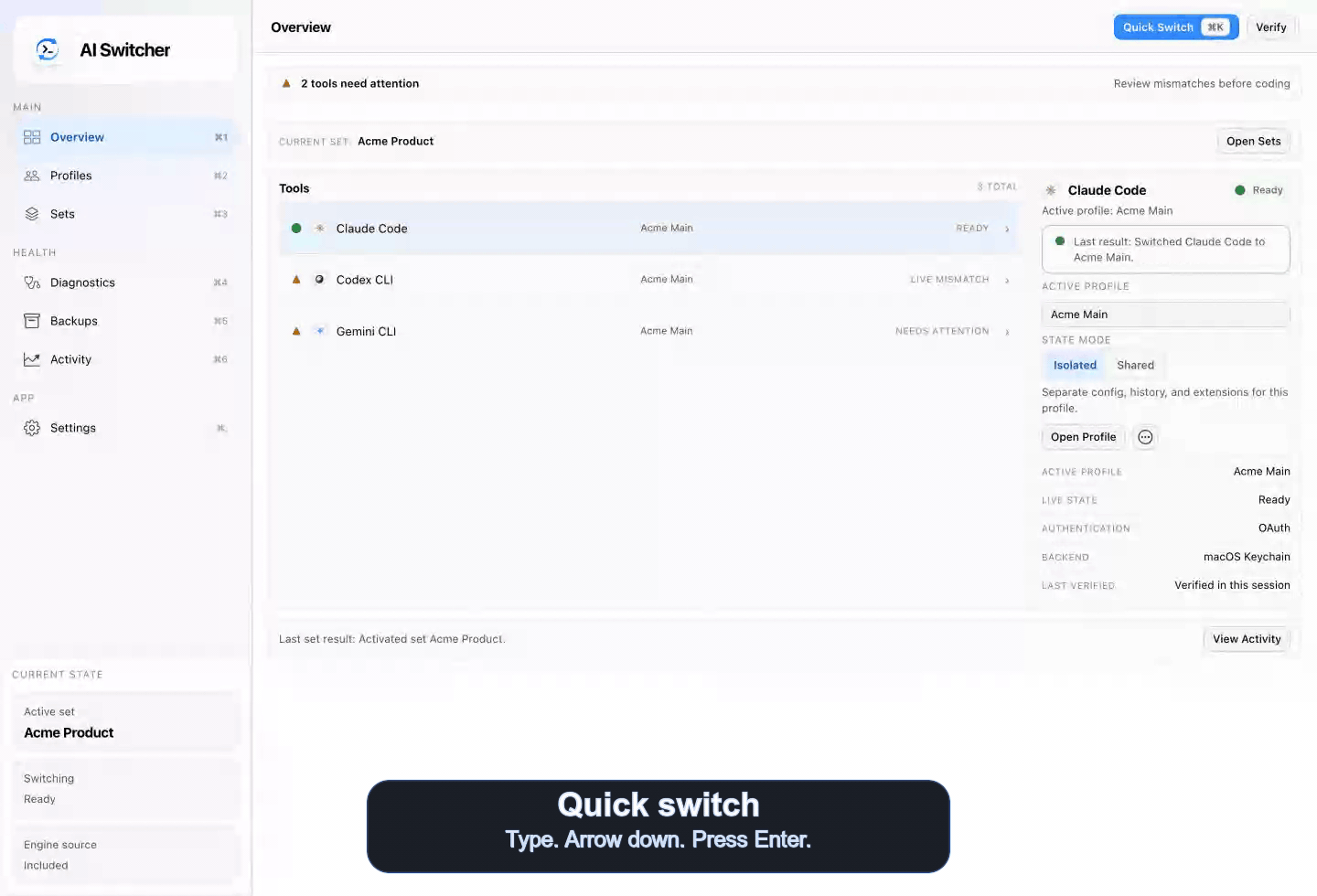This screenshot has width=1317, height=896.
Task: Click the 'OAuth' authentication value
Action: 1274,528
